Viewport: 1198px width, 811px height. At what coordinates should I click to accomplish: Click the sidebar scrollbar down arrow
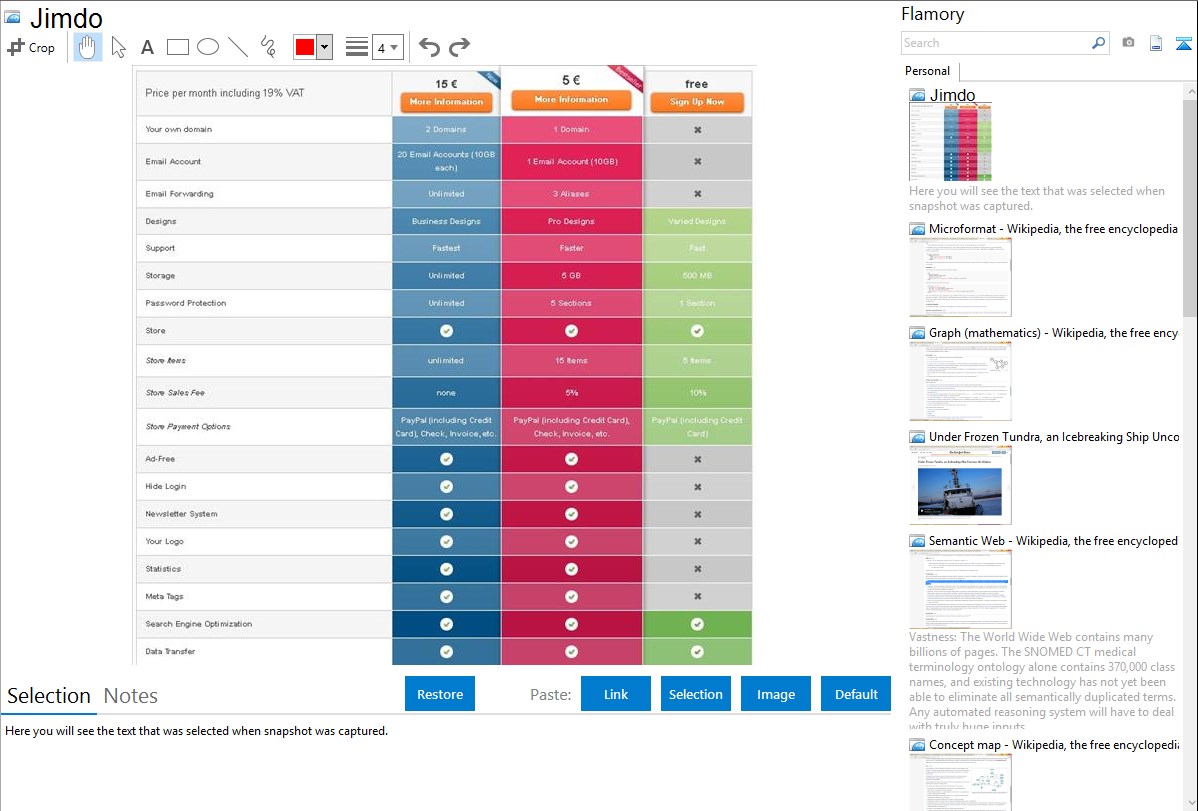[1190, 803]
